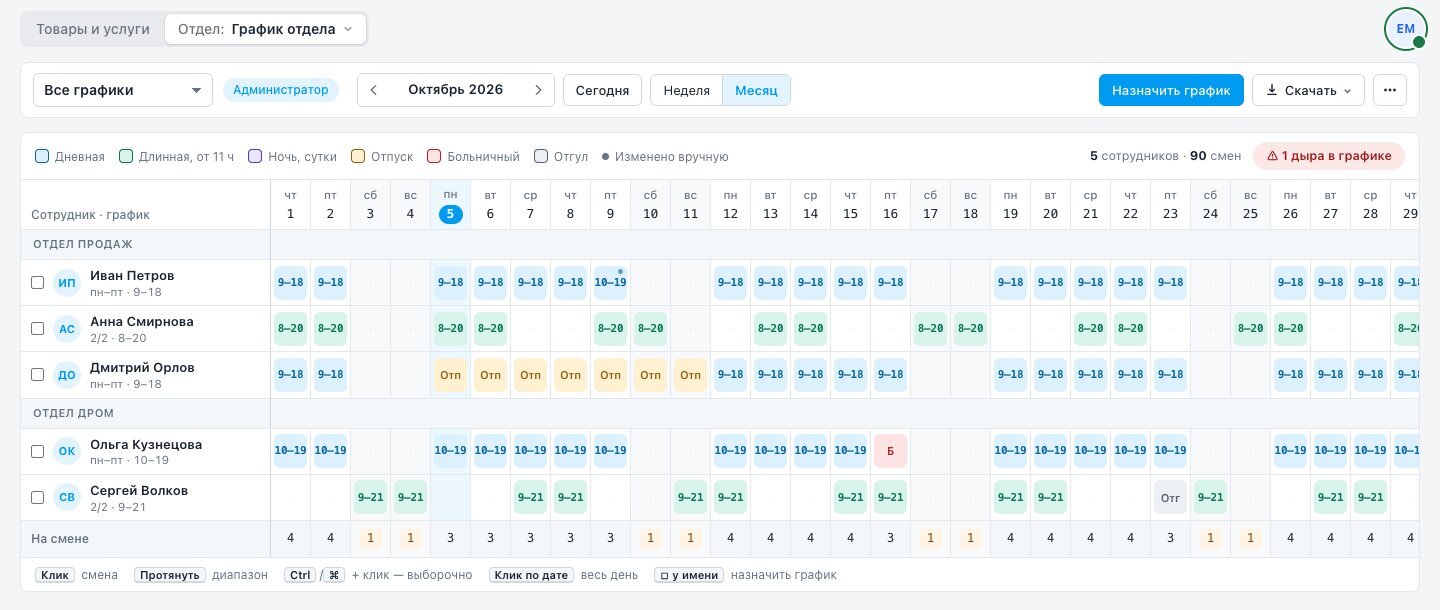Click Ivan Petrov's ИП avatar
Image resolution: width=1440 pixels, height=610 pixels.
tap(67, 283)
